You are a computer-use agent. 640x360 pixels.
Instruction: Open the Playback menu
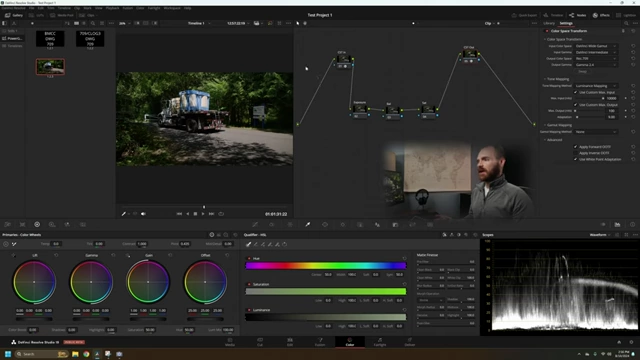coord(112,8)
